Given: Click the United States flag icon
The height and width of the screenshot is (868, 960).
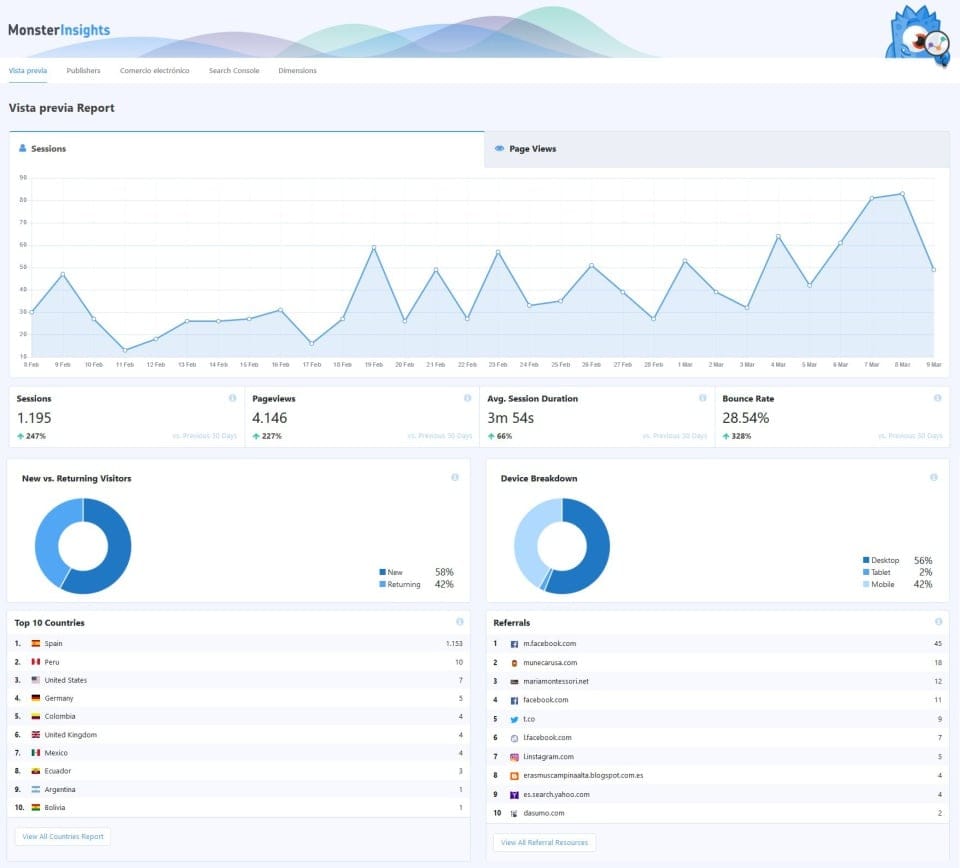Looking at the screenshot, I should click(x=36, y=680).
